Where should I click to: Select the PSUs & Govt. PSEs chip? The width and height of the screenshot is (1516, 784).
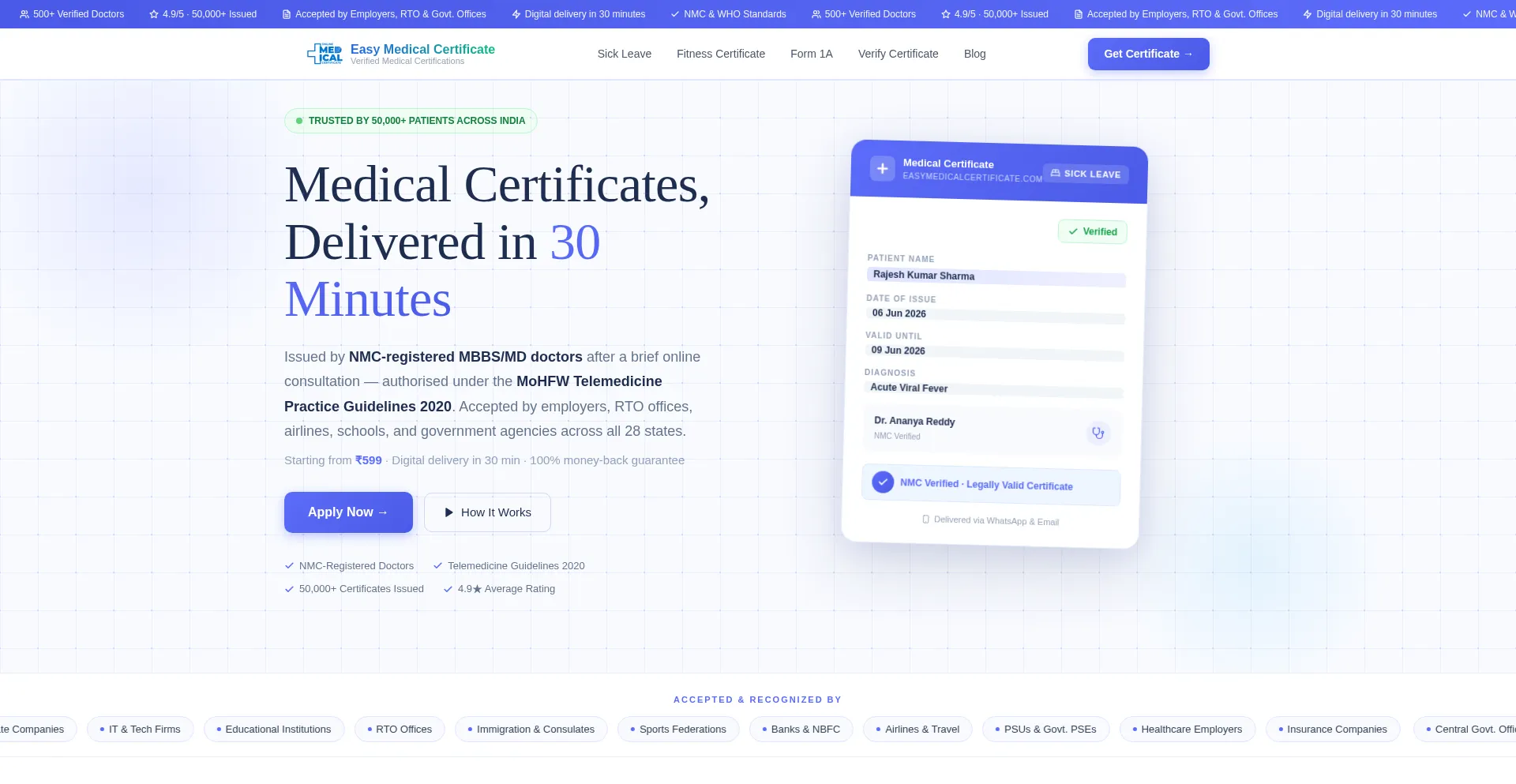pos(1045,729)
